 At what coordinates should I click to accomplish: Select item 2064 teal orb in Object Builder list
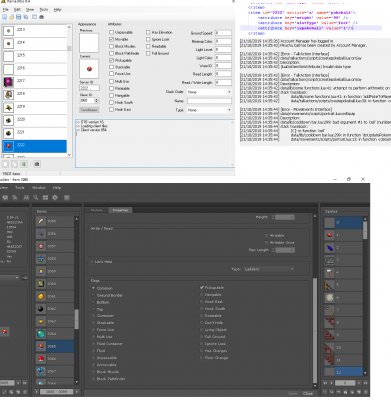pyautogui.click(x=55, y=334)
